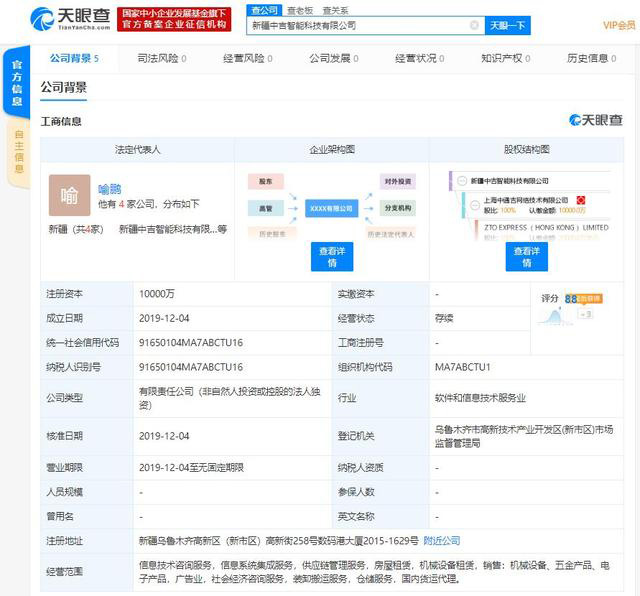Click registration authority 乌鲁木齐市高新技术产业开发区
The width and height of the screenshot is (640, 596).
[524, 436]
